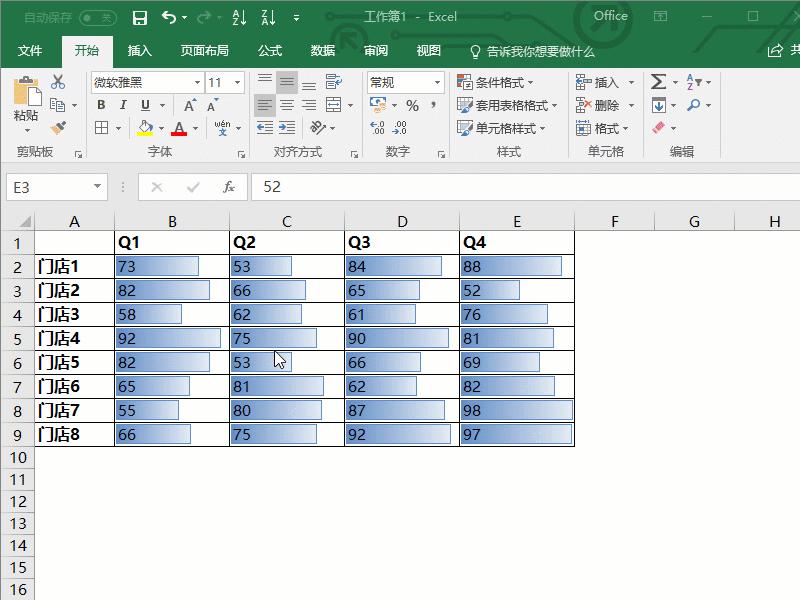Click Increase Decimal icon
This screenshot has width=800, height=600.
(377, 128)
